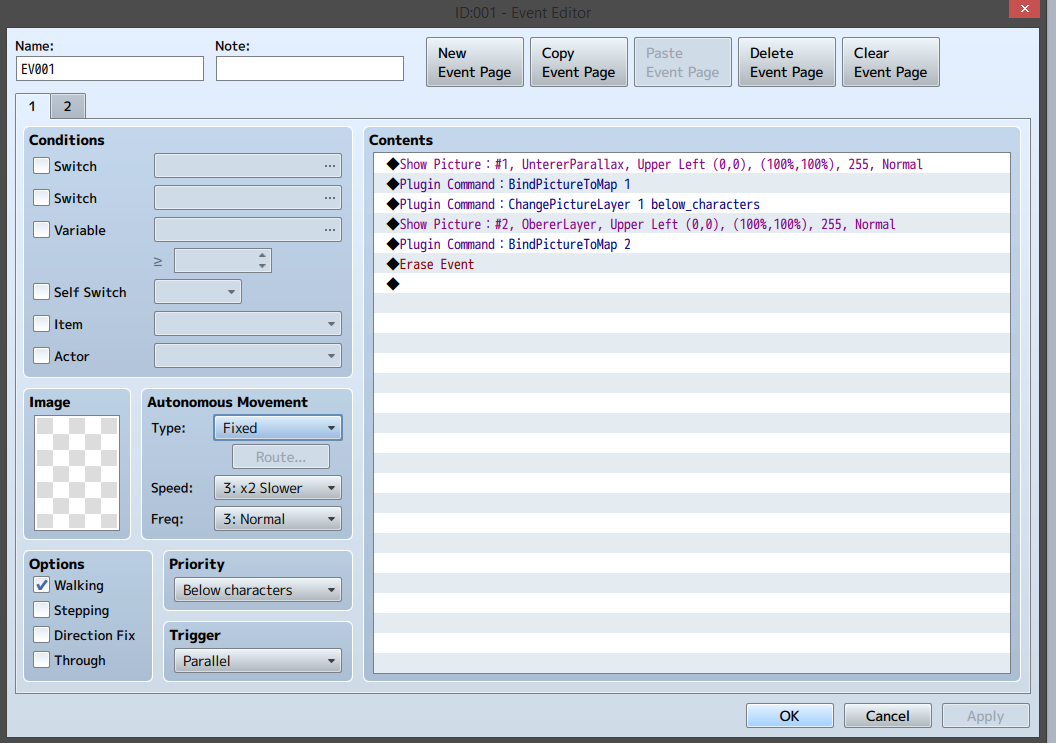Open the Actor condition dropdown
Image resolution: width=1056 pixels, height=743 pixels.
pos(248,356)
